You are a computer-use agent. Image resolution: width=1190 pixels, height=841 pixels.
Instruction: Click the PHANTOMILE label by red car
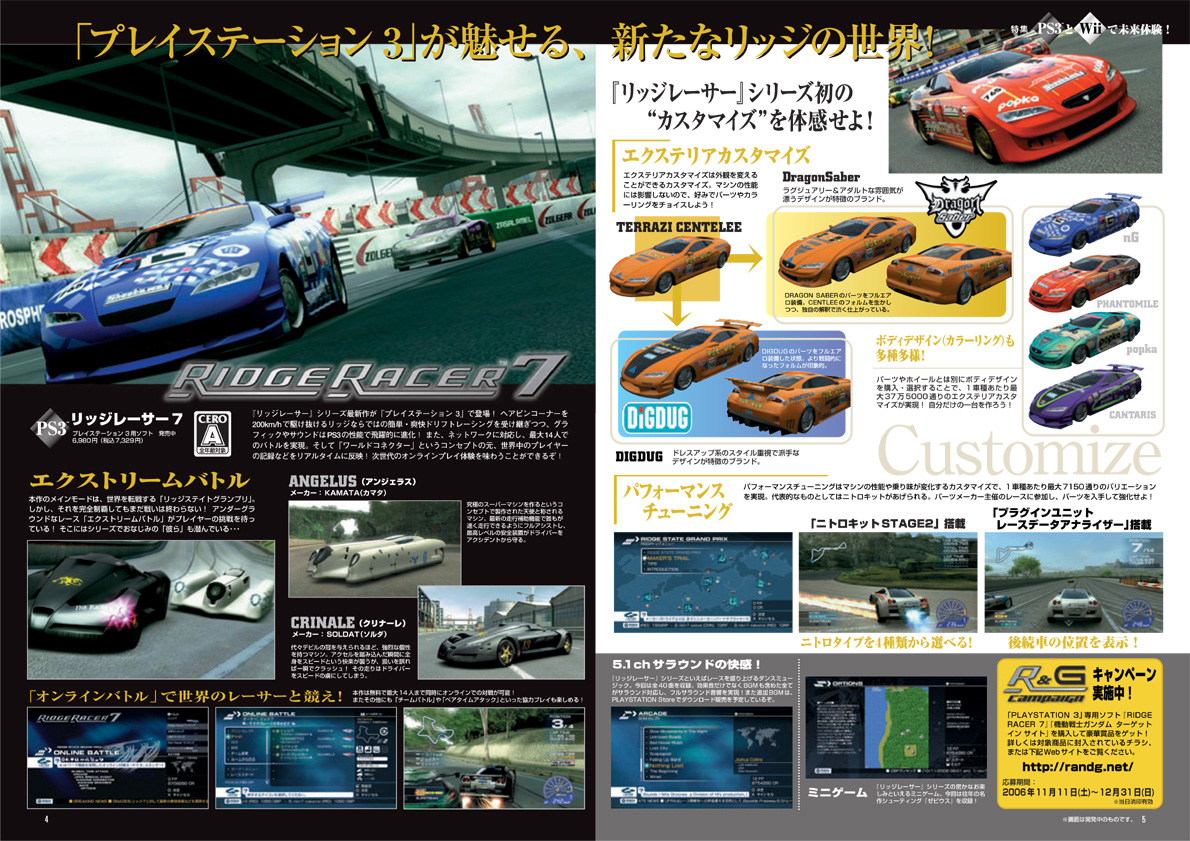[x=1127, y=304]
